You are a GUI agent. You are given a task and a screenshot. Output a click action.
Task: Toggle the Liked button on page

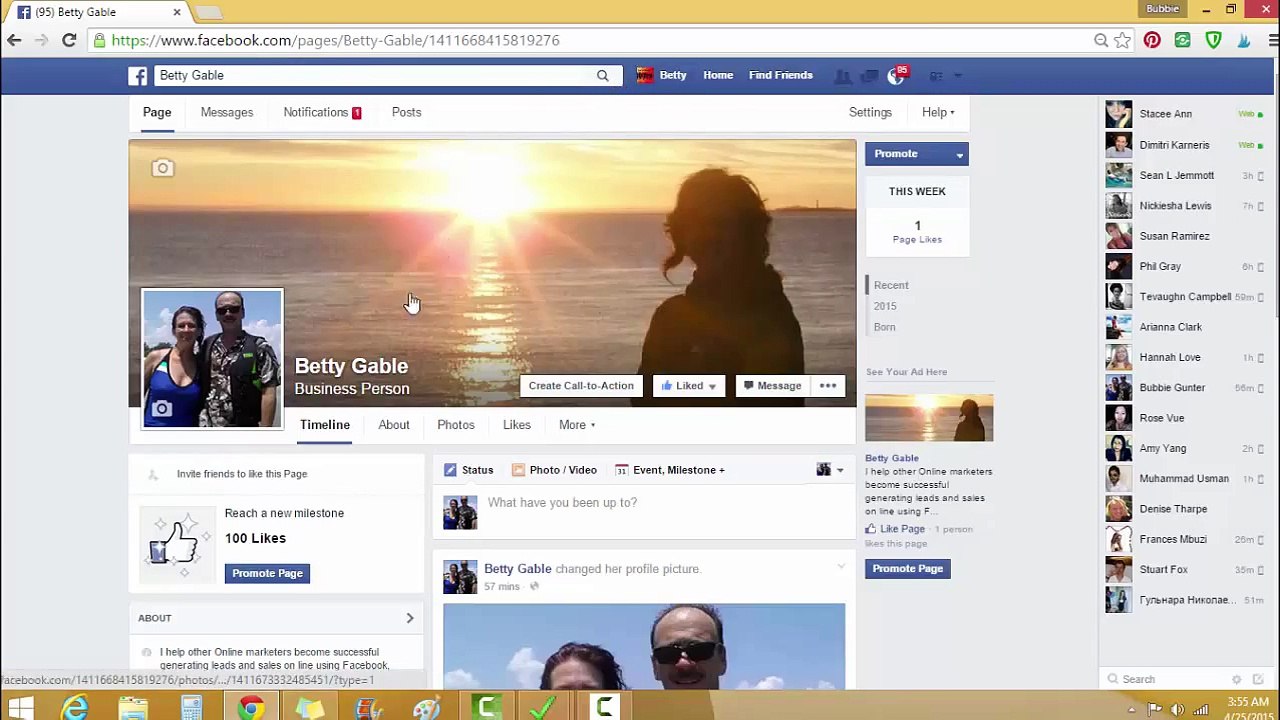pos(688,386)
